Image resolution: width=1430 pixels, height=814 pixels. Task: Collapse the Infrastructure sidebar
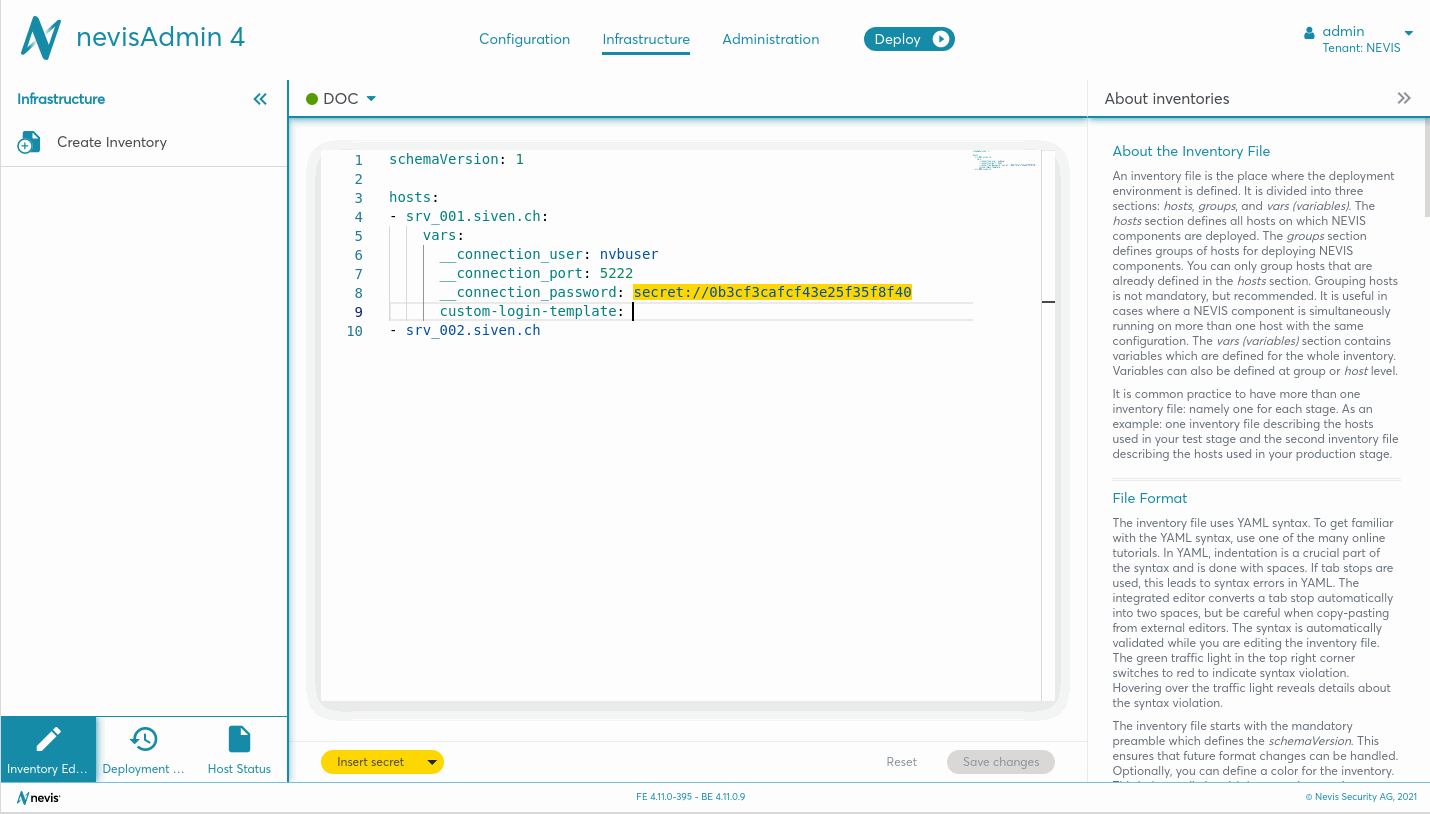(260, 99)
